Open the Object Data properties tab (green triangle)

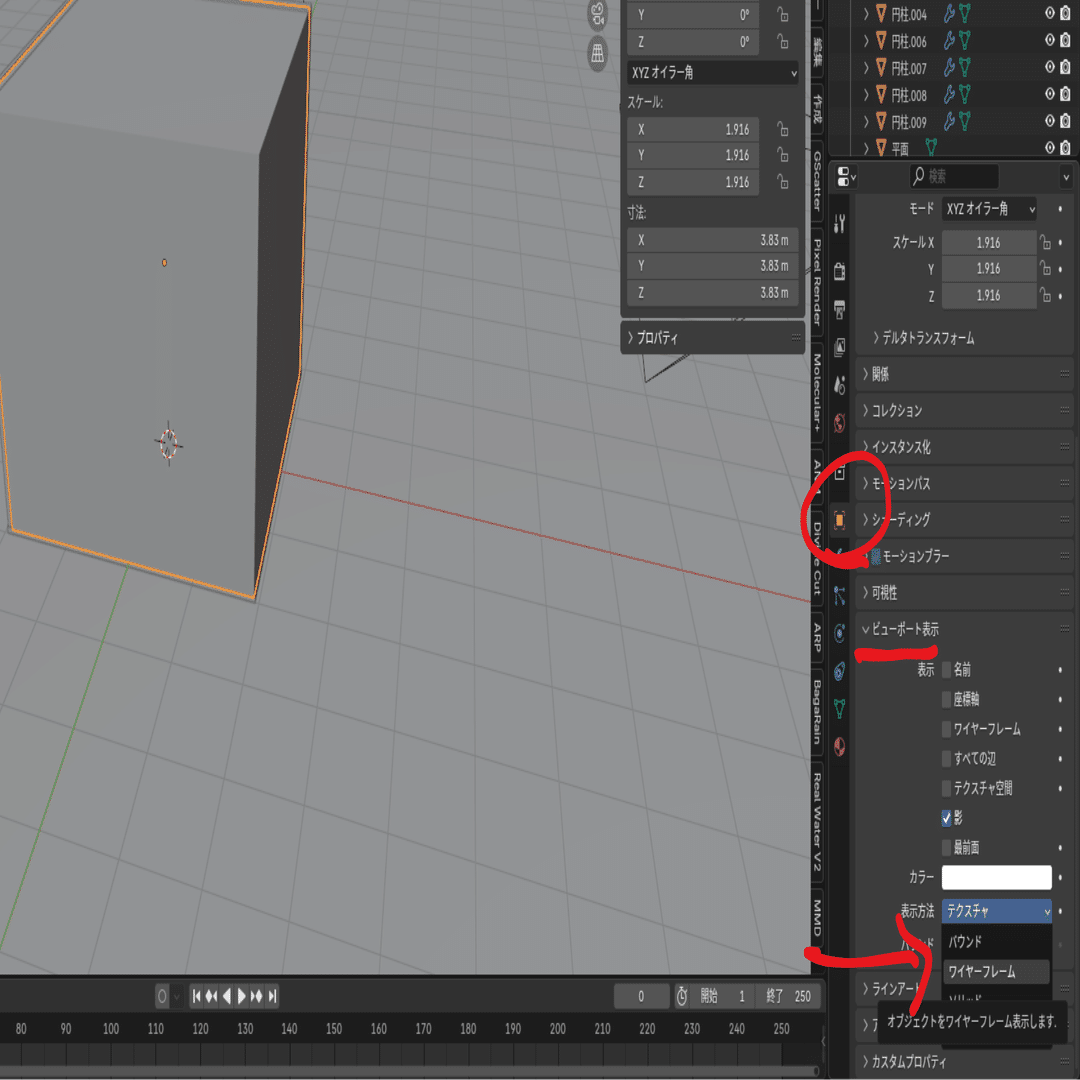(x=839, y=707)
